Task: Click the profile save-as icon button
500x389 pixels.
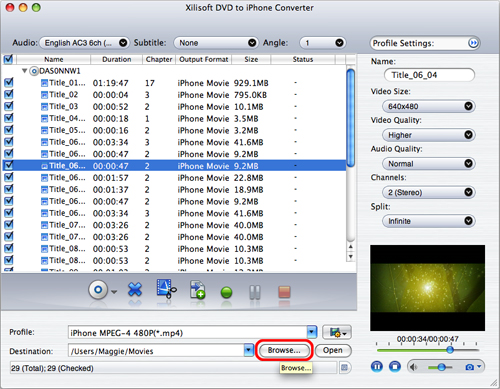Action: [337, 332]
